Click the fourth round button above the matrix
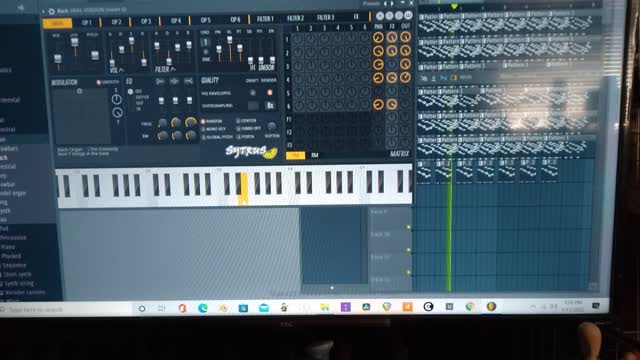Screen dimensions: 640x360 pos(408,16)
